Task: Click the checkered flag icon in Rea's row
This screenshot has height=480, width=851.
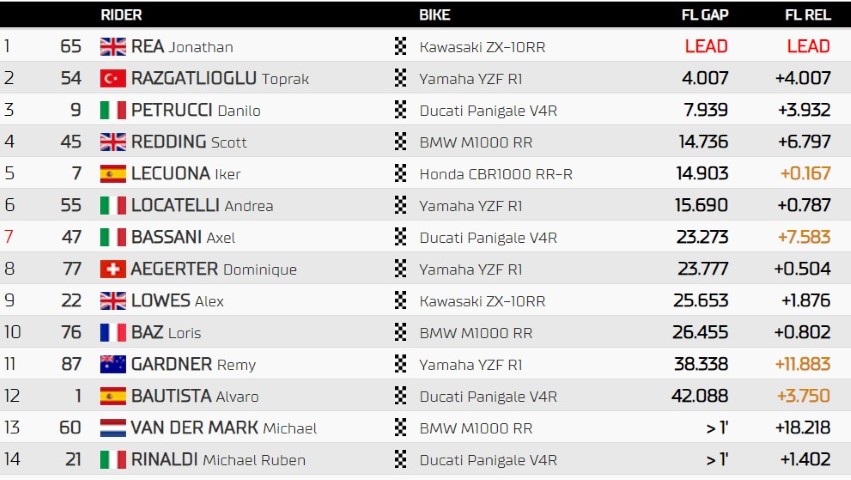Action: coord(401,46)
